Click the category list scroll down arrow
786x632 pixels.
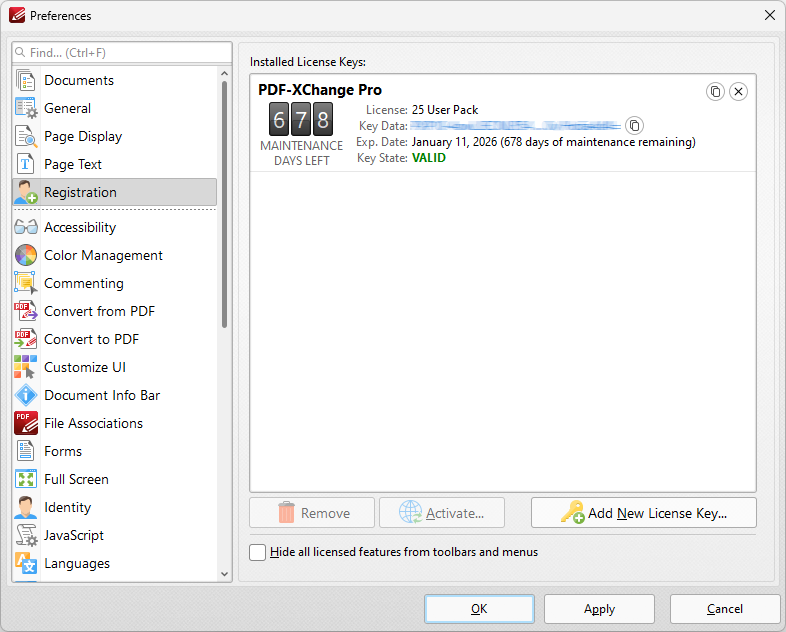tap(225, 574)
